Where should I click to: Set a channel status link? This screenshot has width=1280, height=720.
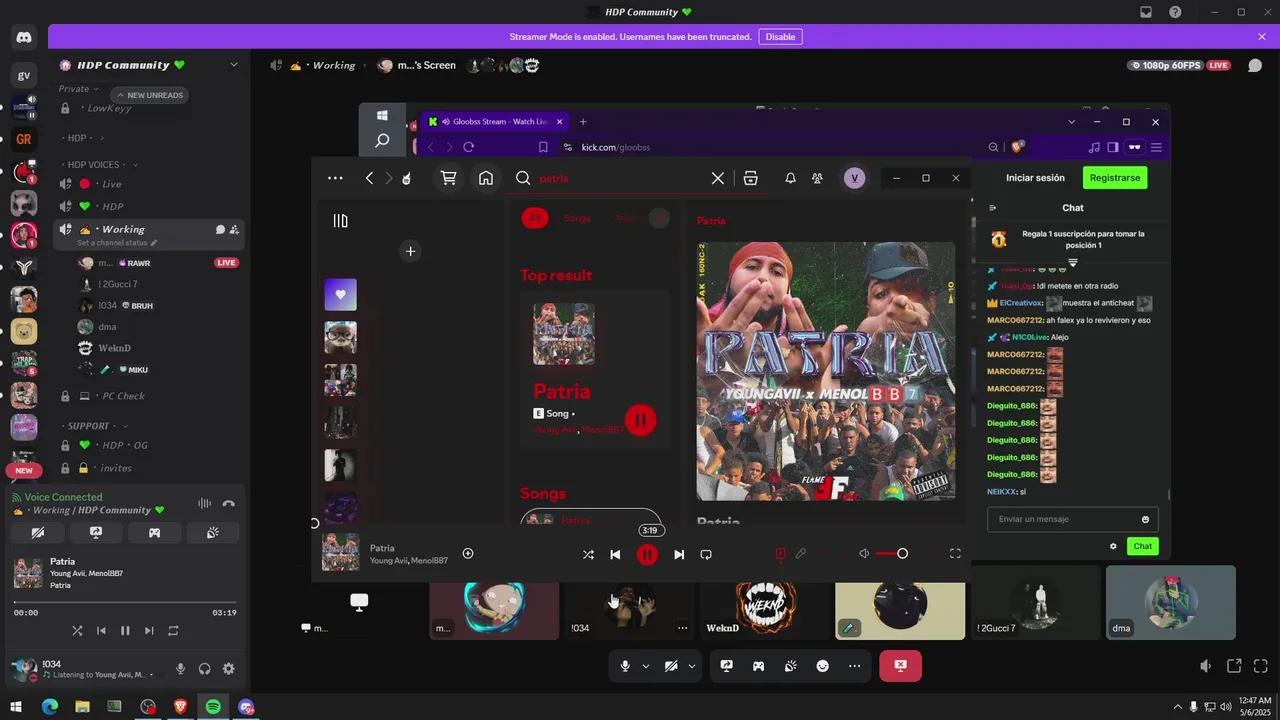click(x=117, y=243)
